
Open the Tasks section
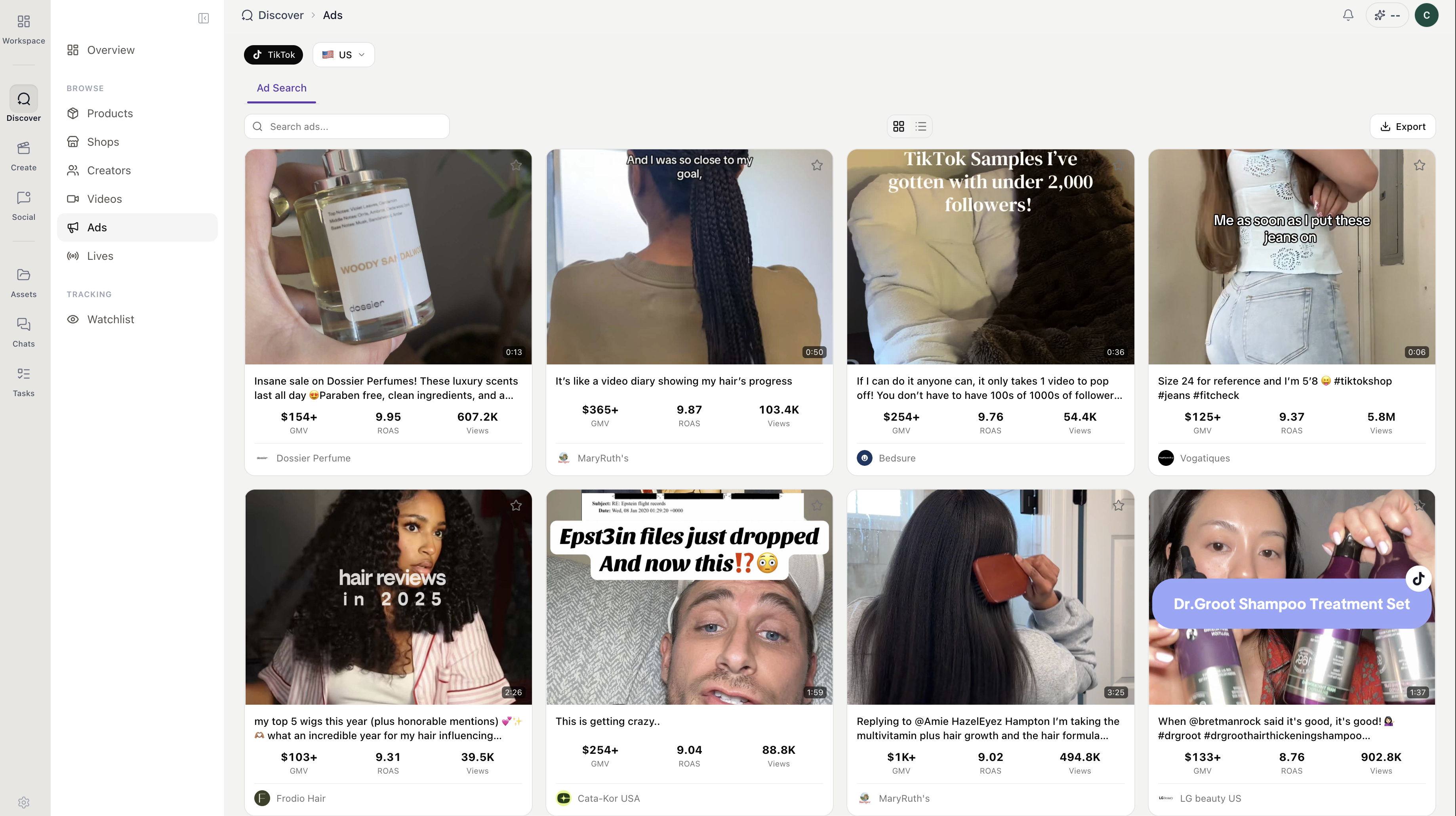pos(24,381)
